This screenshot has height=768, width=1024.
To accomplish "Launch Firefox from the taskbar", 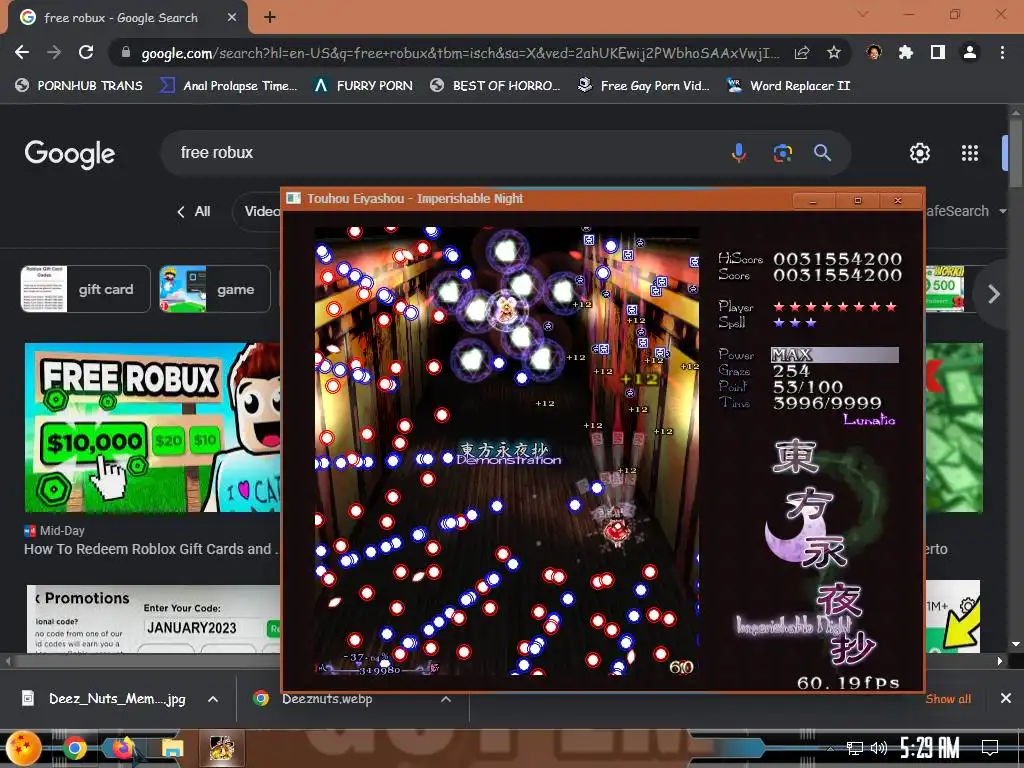I will coord(123,748).
